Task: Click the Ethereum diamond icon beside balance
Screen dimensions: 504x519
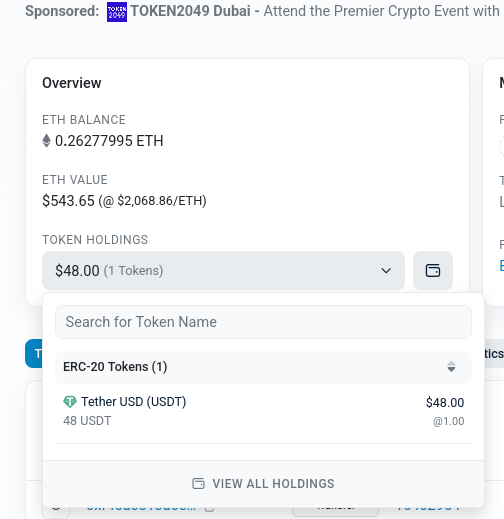Action: pyautogui.click(x=46, y=141)
